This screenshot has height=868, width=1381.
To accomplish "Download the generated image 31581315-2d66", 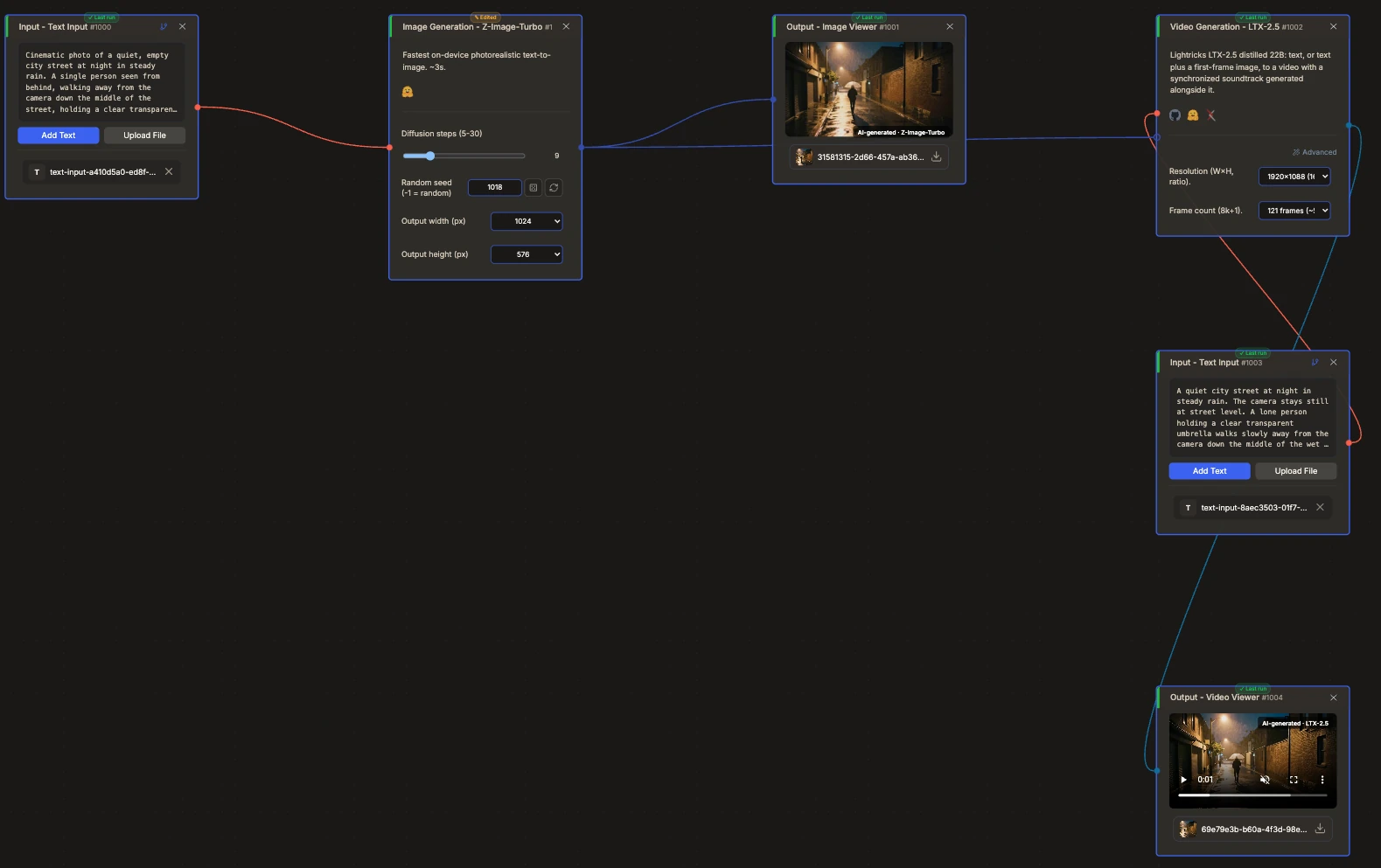I will click(x=936, y=157).
